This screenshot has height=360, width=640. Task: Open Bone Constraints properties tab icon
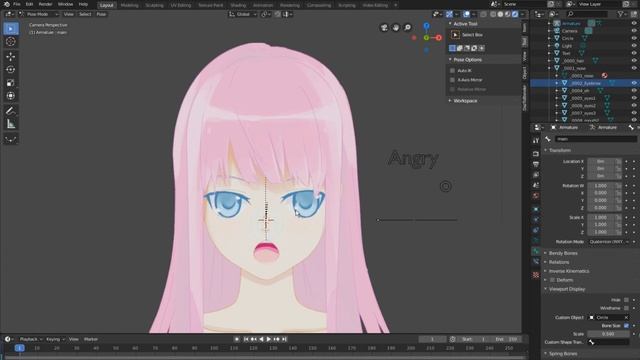point(536,262)
